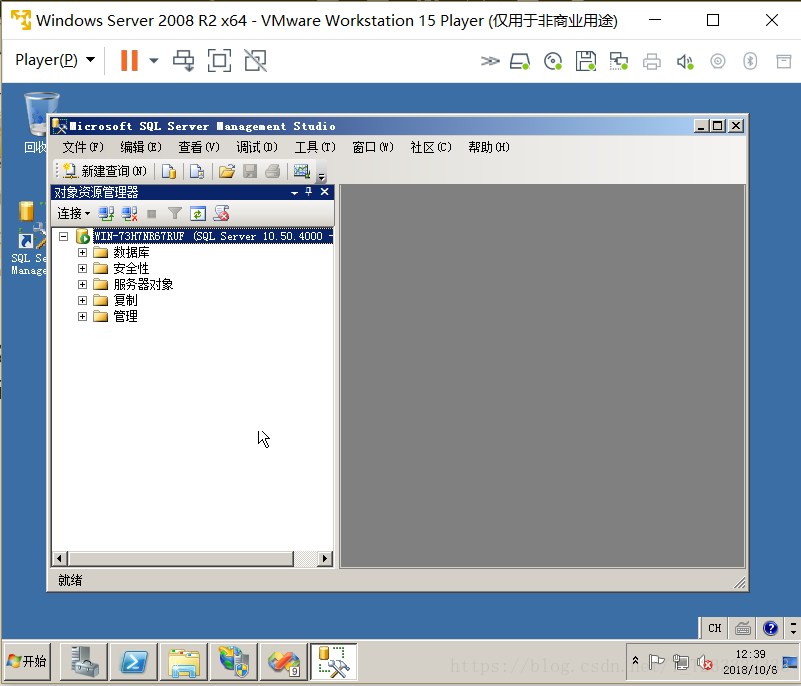Viewport: 801px width, 686px height.
Task: Toggle auto-hide pin on Object Explorer panel
Action: pos(309,192)
